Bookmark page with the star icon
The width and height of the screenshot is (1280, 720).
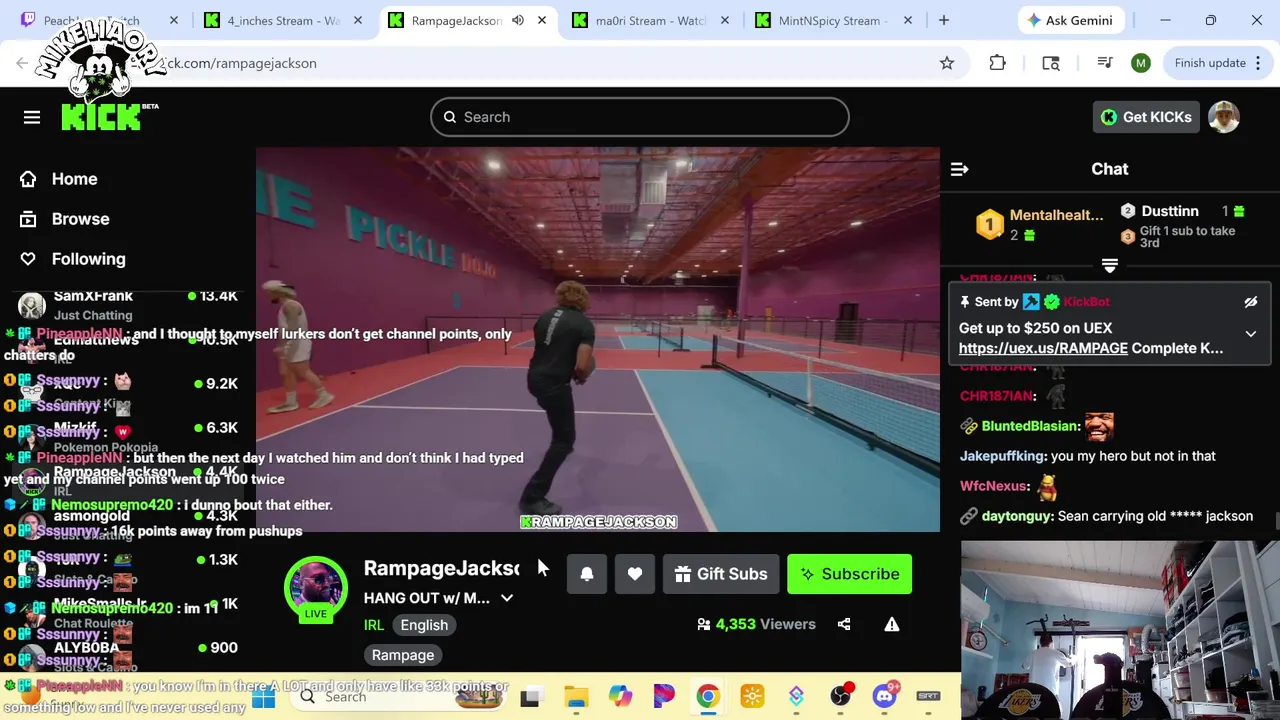[947, 63]
